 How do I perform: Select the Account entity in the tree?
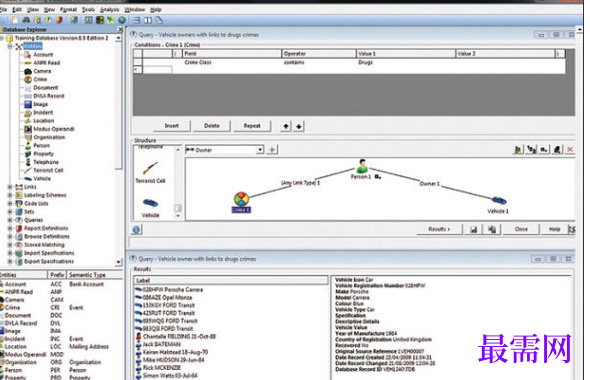(43, 55)
